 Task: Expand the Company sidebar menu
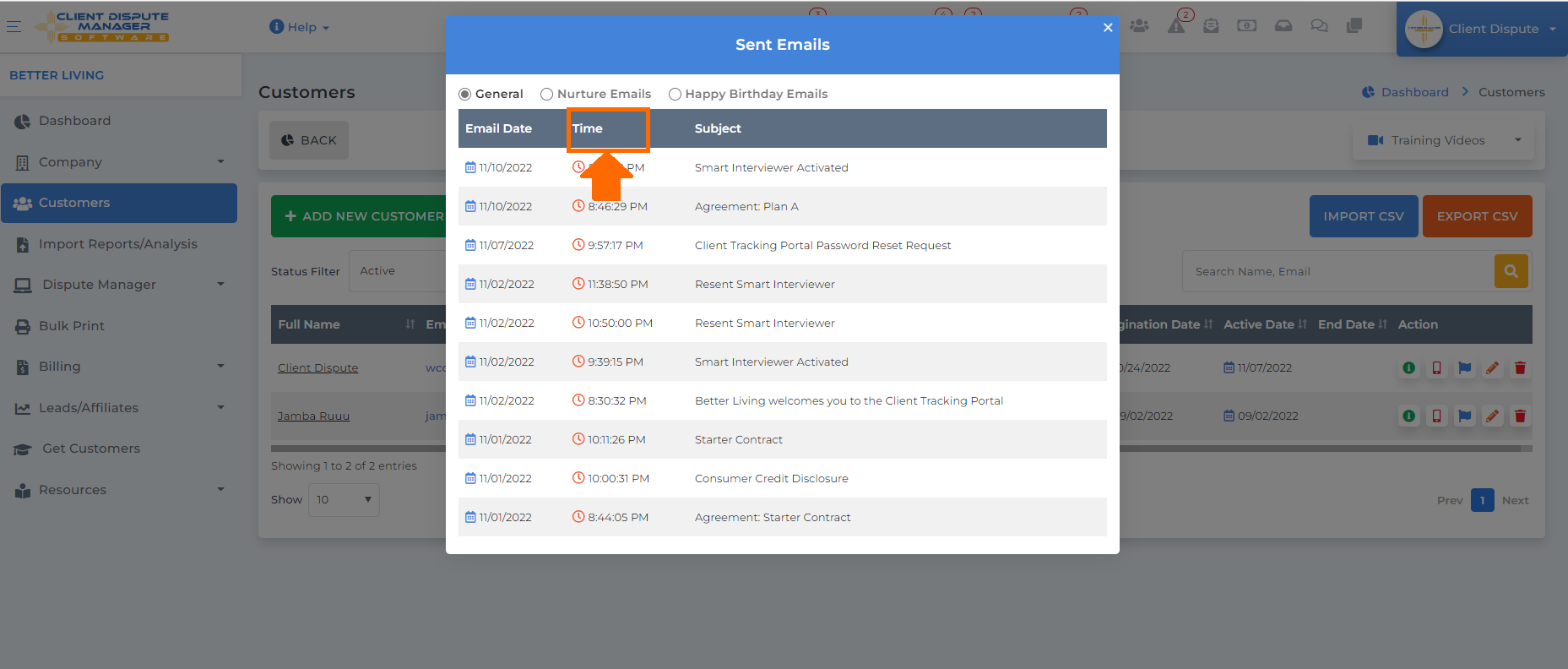pos(118,162)
